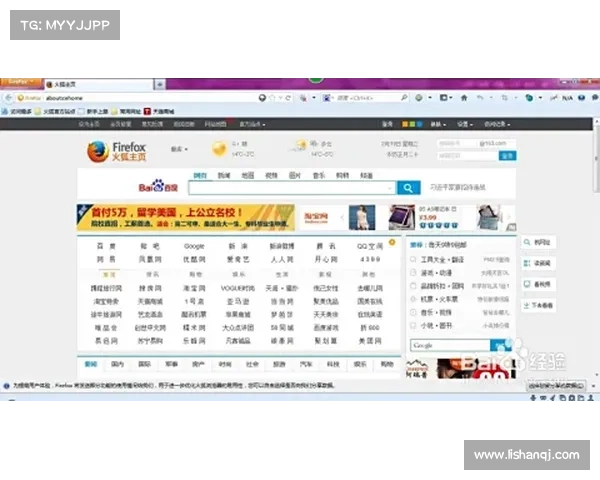Expand the last dropdown in the dark navigation bar
The height and width of the screenshot is (480, 600).
coord(497,124)
